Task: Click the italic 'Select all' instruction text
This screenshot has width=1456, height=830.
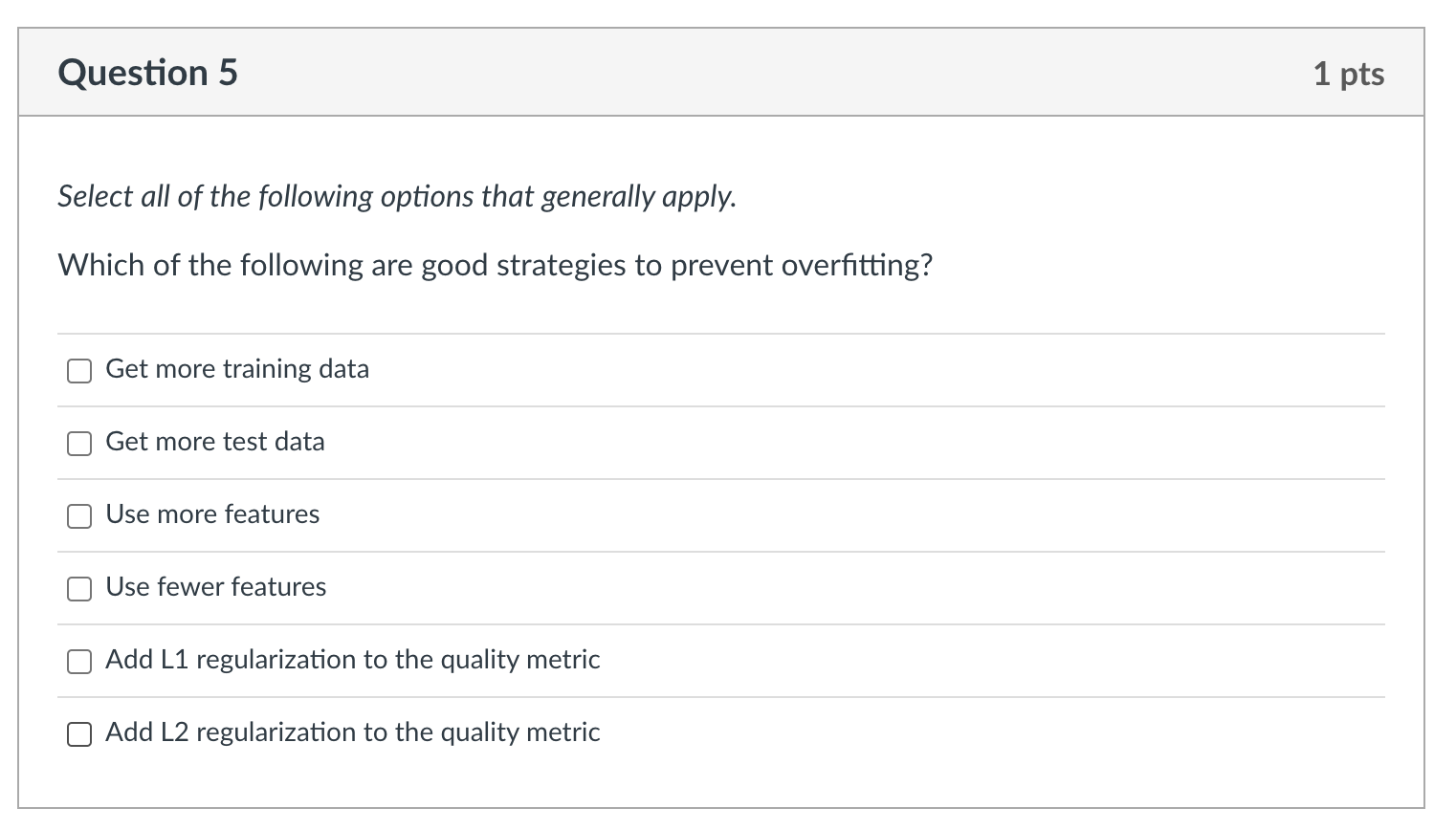Action: click(396, 196)
